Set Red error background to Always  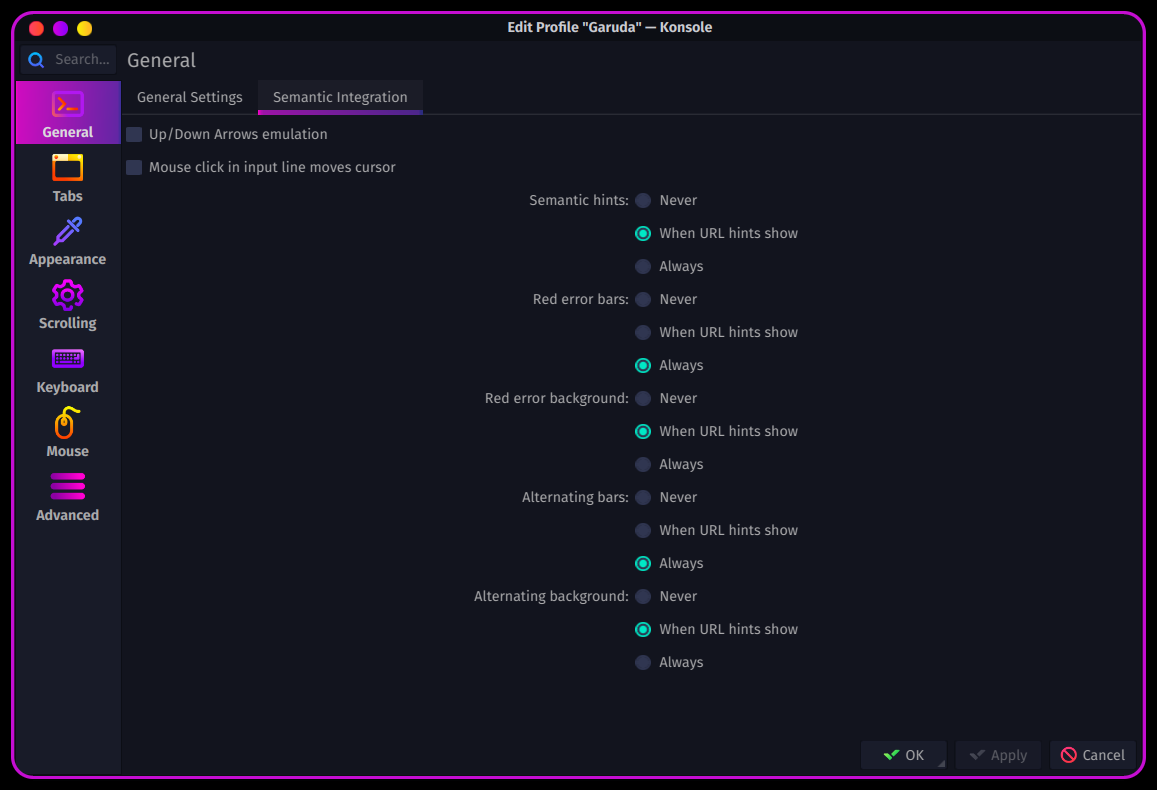click(643, 465)
